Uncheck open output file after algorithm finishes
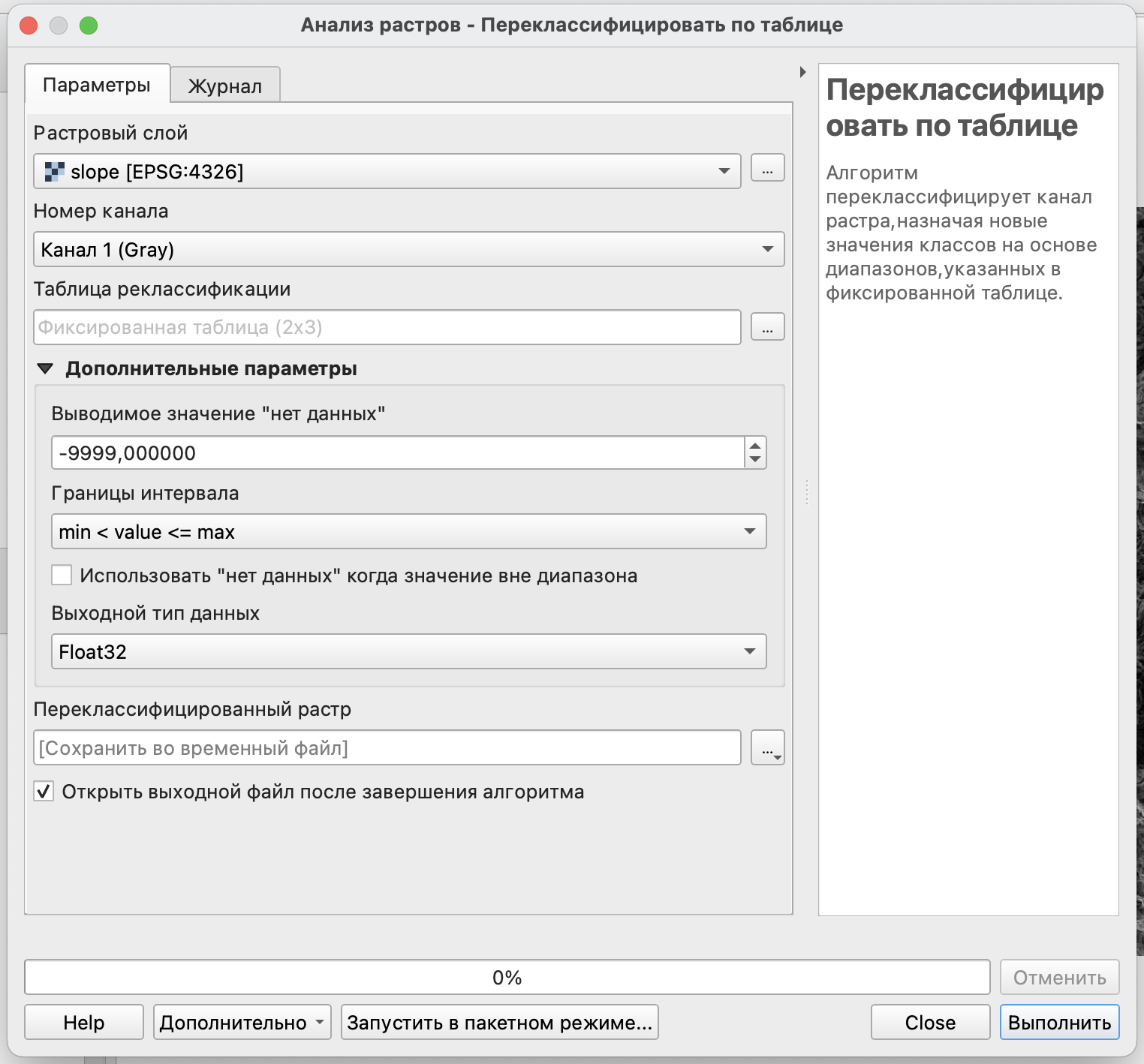Screen dimensions: 1144x1064 (x=44, y=792)
